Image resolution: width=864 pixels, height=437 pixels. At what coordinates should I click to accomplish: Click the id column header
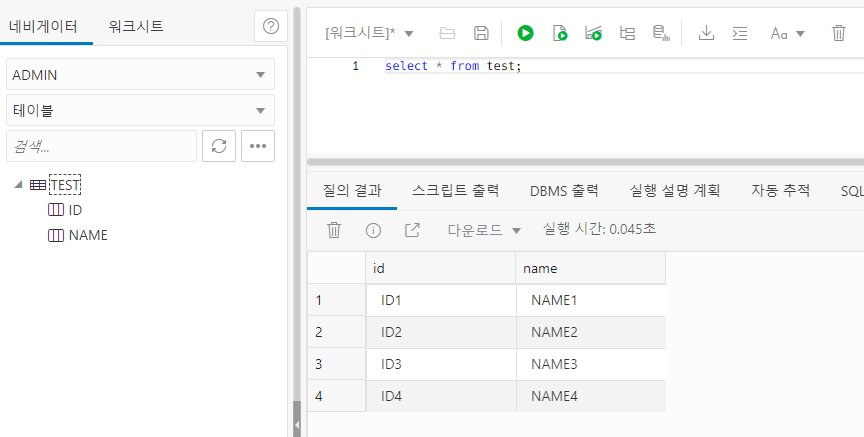(x=440, y=268)
